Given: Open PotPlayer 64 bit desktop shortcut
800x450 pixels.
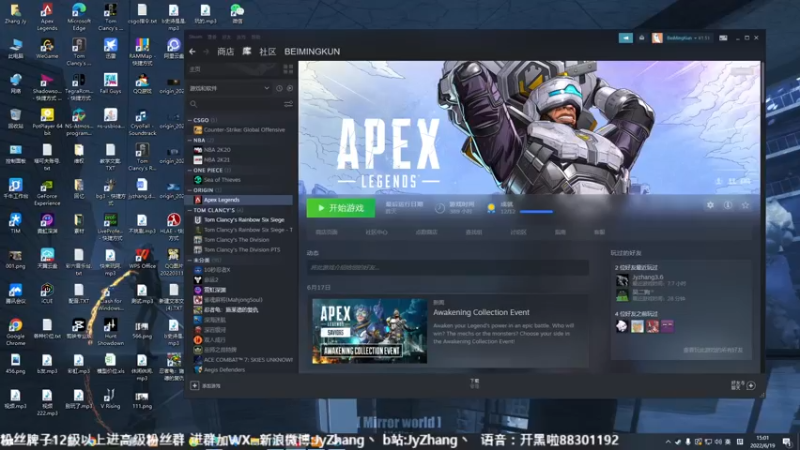Looking at the screenshot, I should coord(47,121).
